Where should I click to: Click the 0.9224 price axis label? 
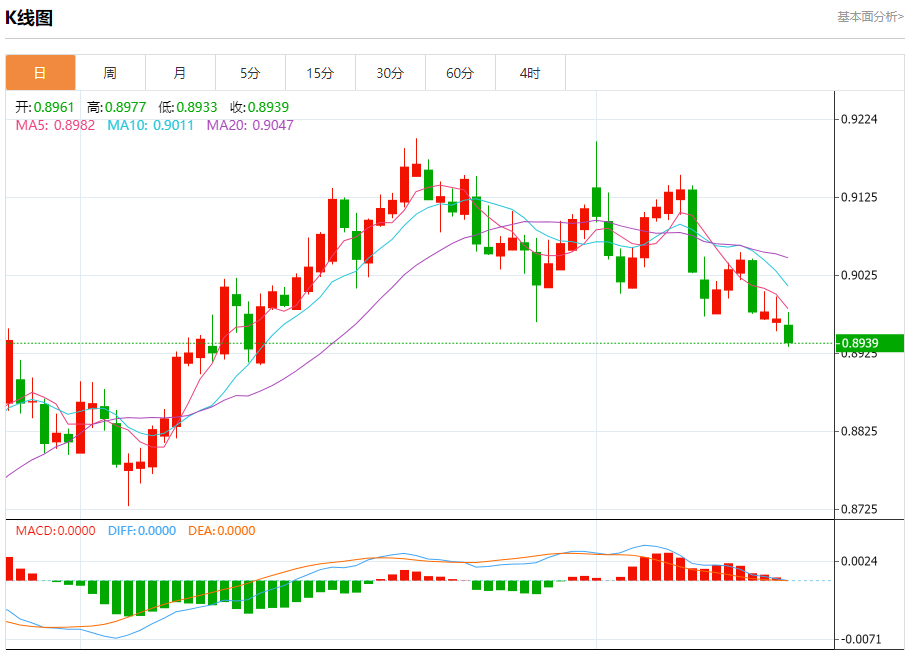pos(860,120)
